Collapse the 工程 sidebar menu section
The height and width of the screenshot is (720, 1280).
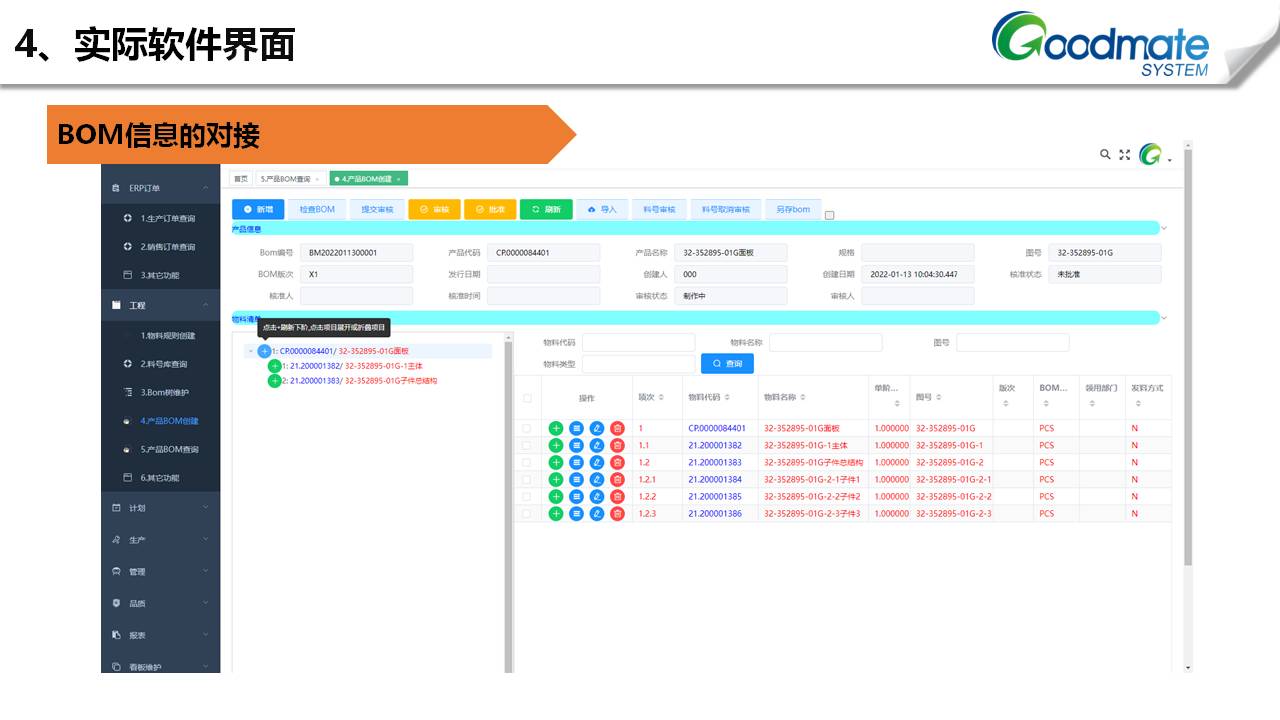(205, 305)
